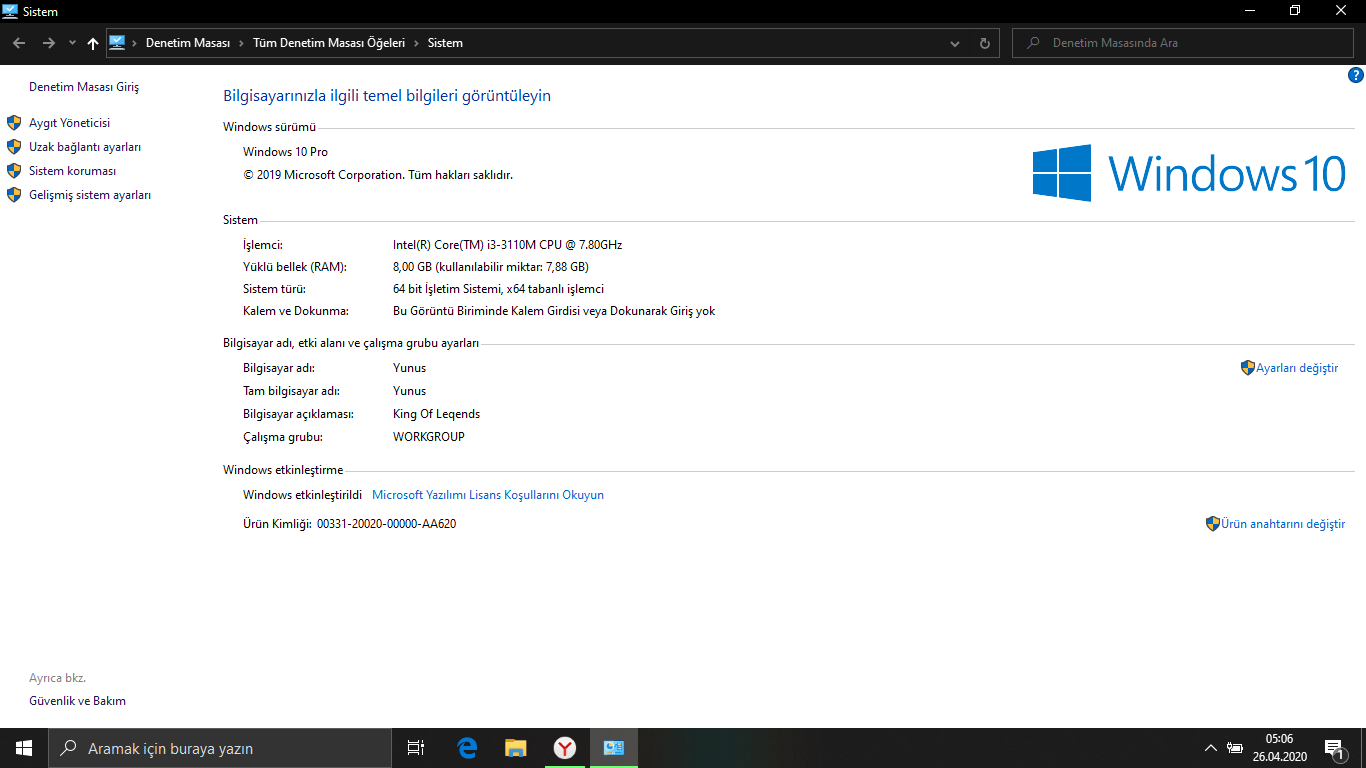
Task: Open the Action Center notifications icon
Action: pyautogui.click(x=1334, y=748)
